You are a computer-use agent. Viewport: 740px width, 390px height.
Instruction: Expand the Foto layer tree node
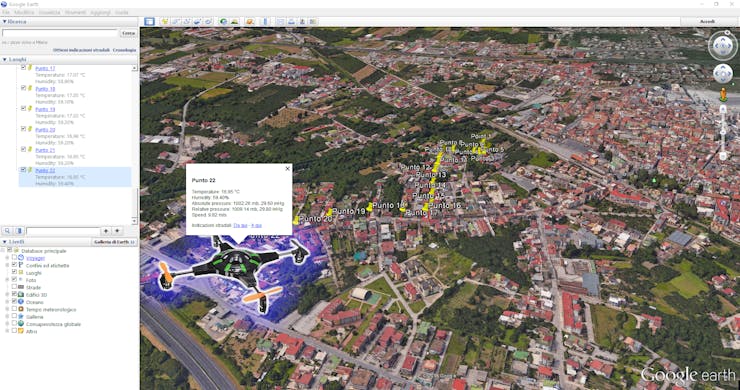(7, 280)
